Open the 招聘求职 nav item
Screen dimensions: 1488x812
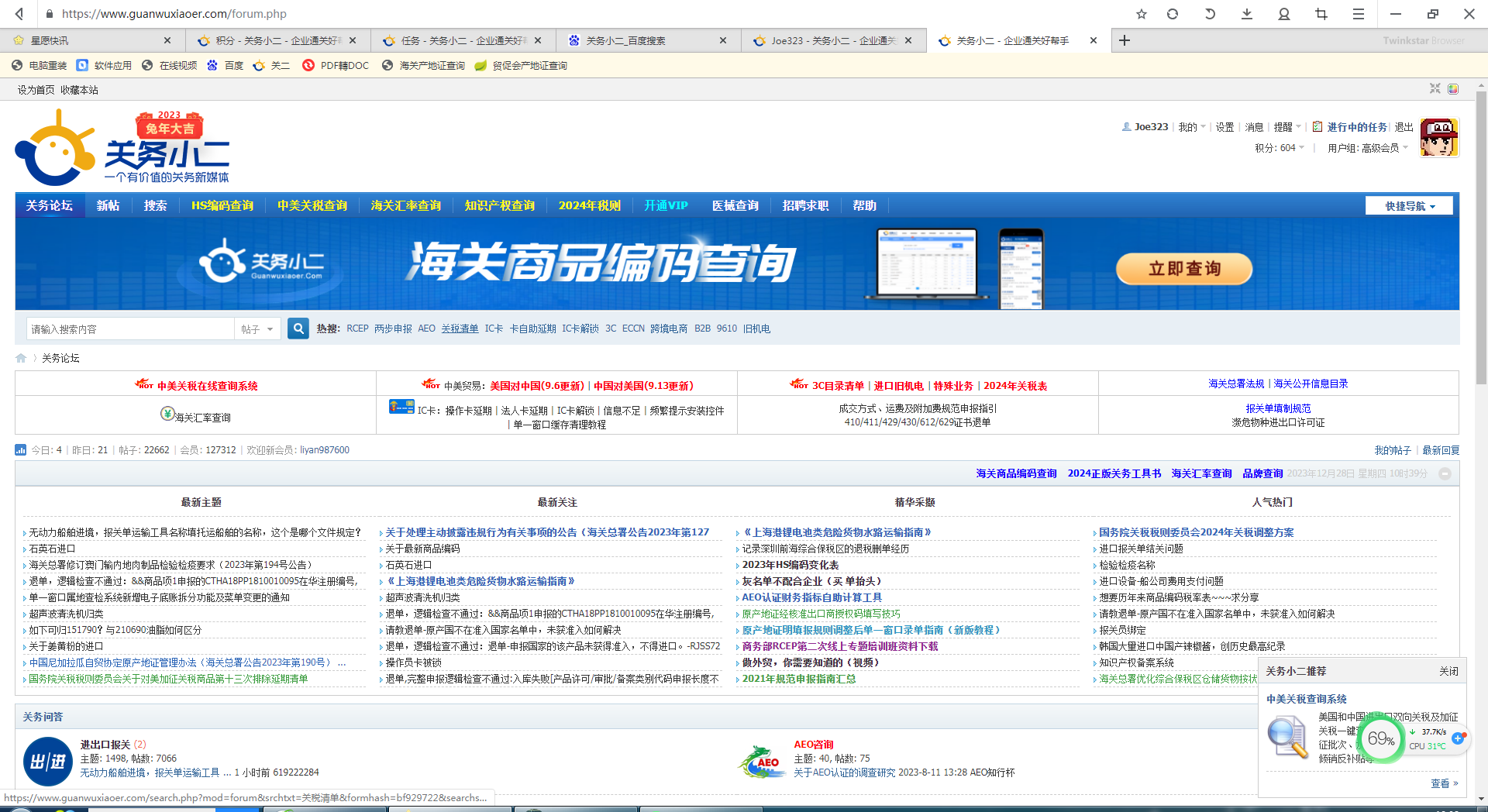[x=805, y=205]
